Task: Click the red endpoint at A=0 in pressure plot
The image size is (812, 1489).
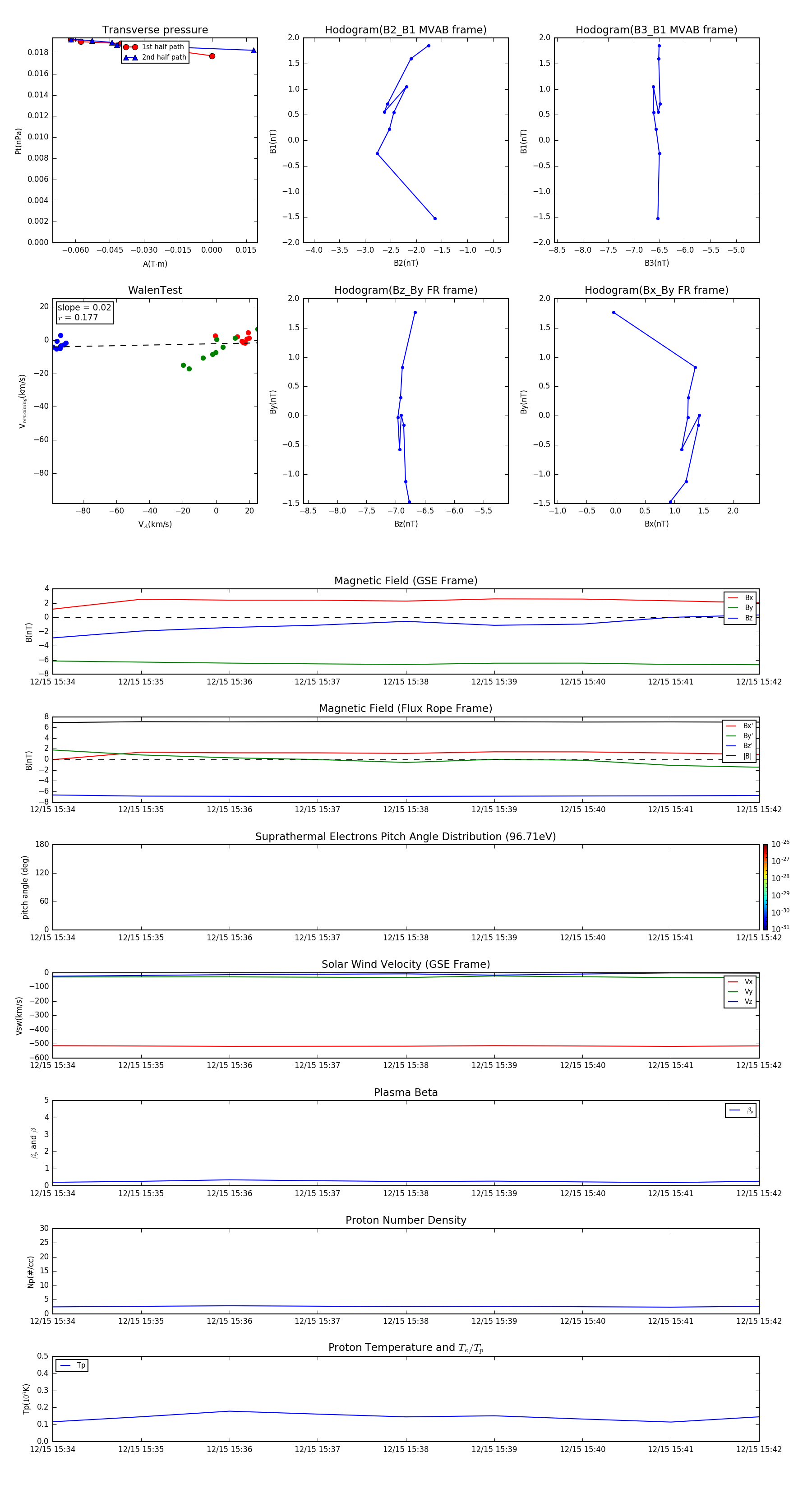Action: coord(212,56)
